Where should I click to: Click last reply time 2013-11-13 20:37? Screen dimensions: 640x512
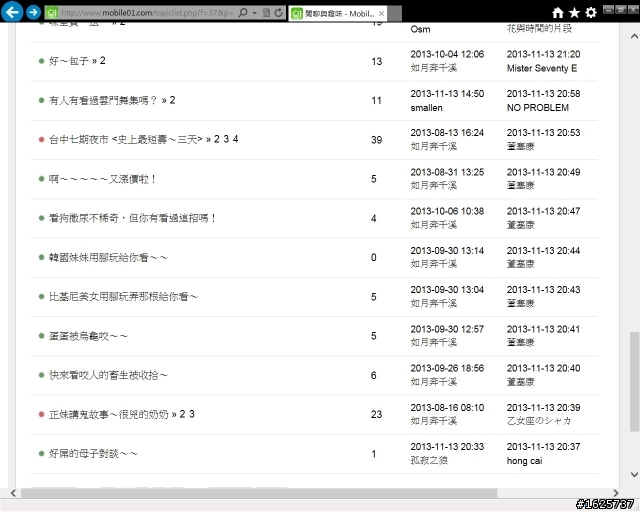point(543,447)
